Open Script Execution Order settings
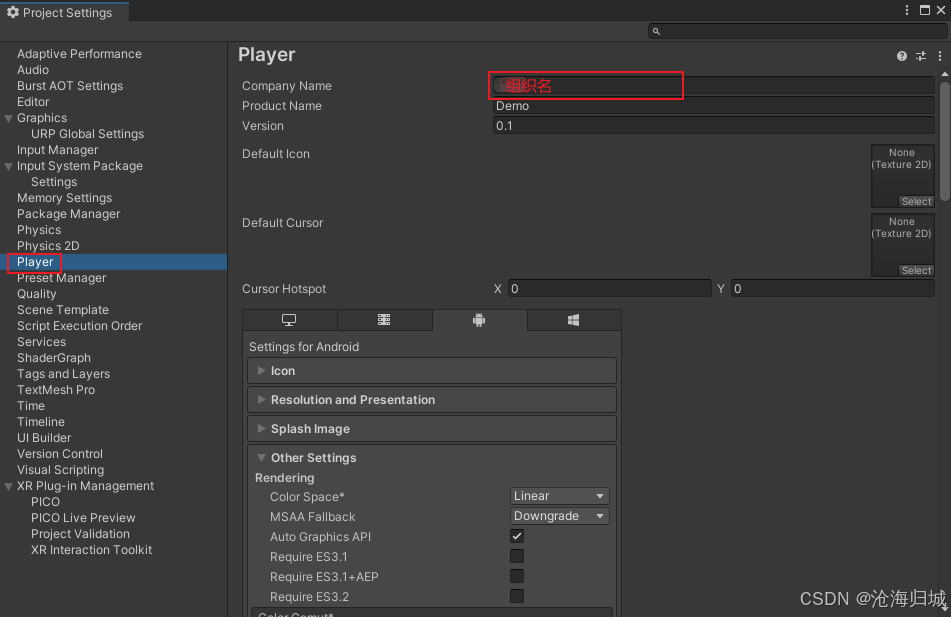Image resolution: width=951 pixels, height=617 pixels. pyautogui.click(x=79, y=326)
